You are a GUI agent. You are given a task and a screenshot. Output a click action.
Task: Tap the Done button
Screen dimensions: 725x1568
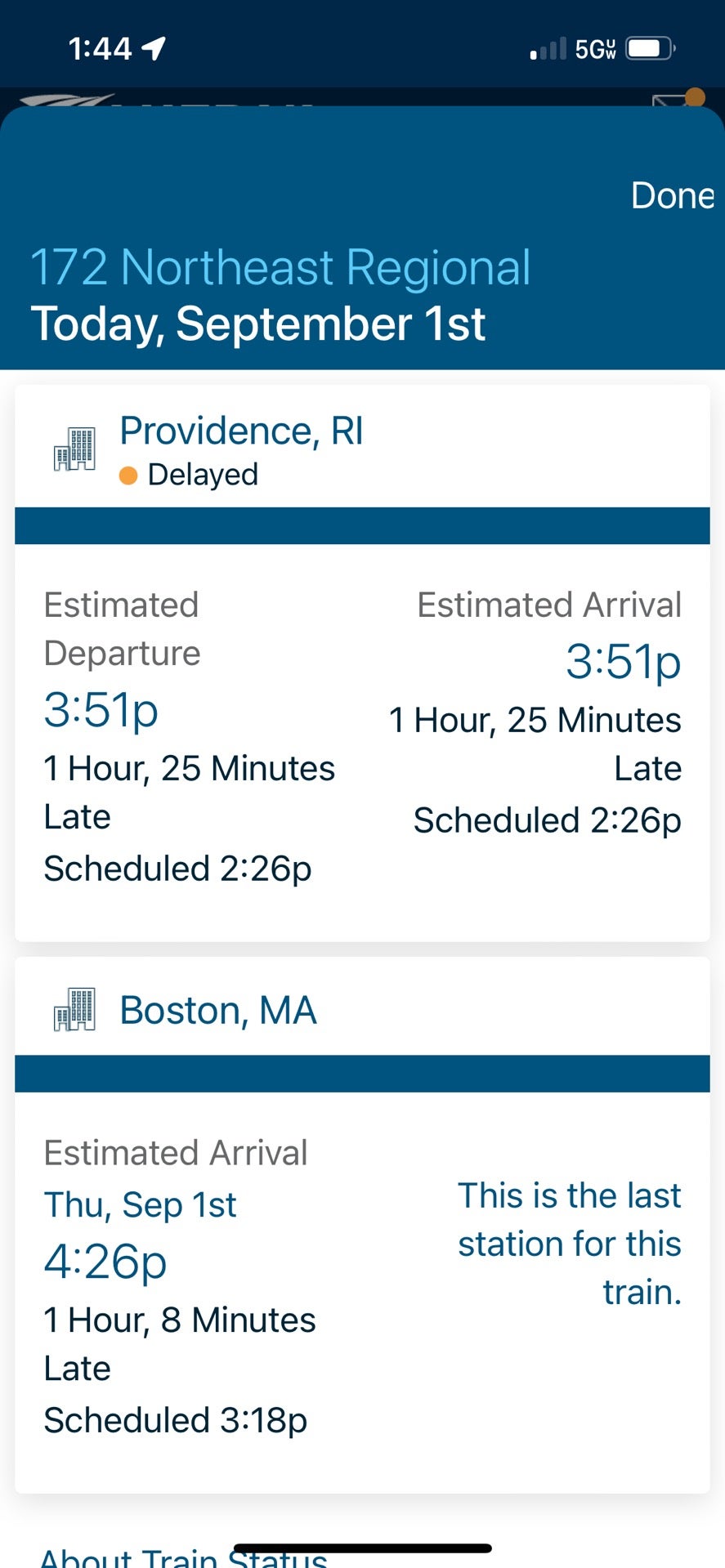point(672,196)
